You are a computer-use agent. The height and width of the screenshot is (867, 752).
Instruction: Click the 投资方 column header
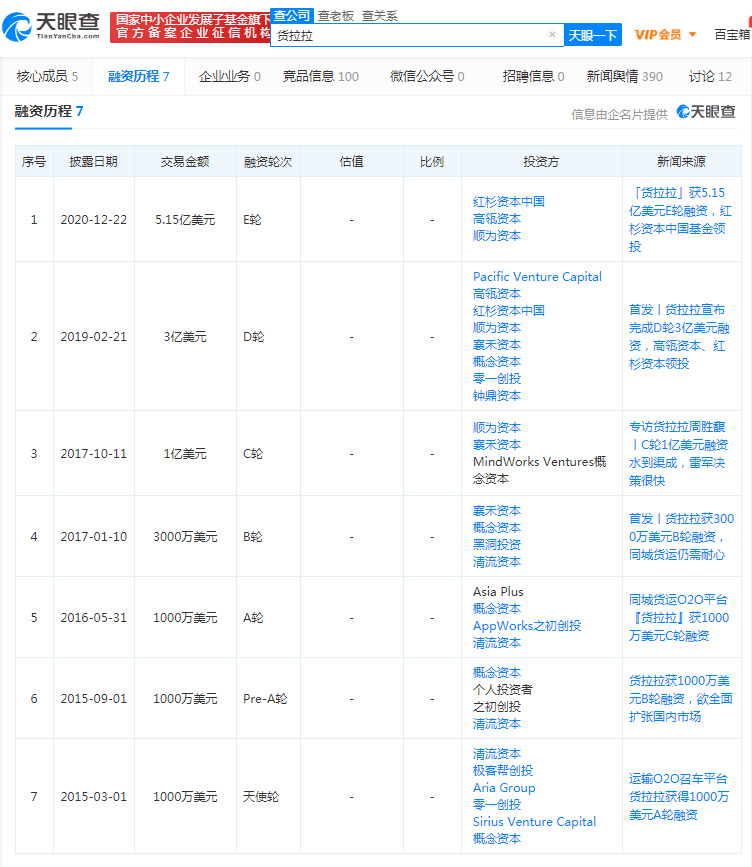tap(541, 161)
